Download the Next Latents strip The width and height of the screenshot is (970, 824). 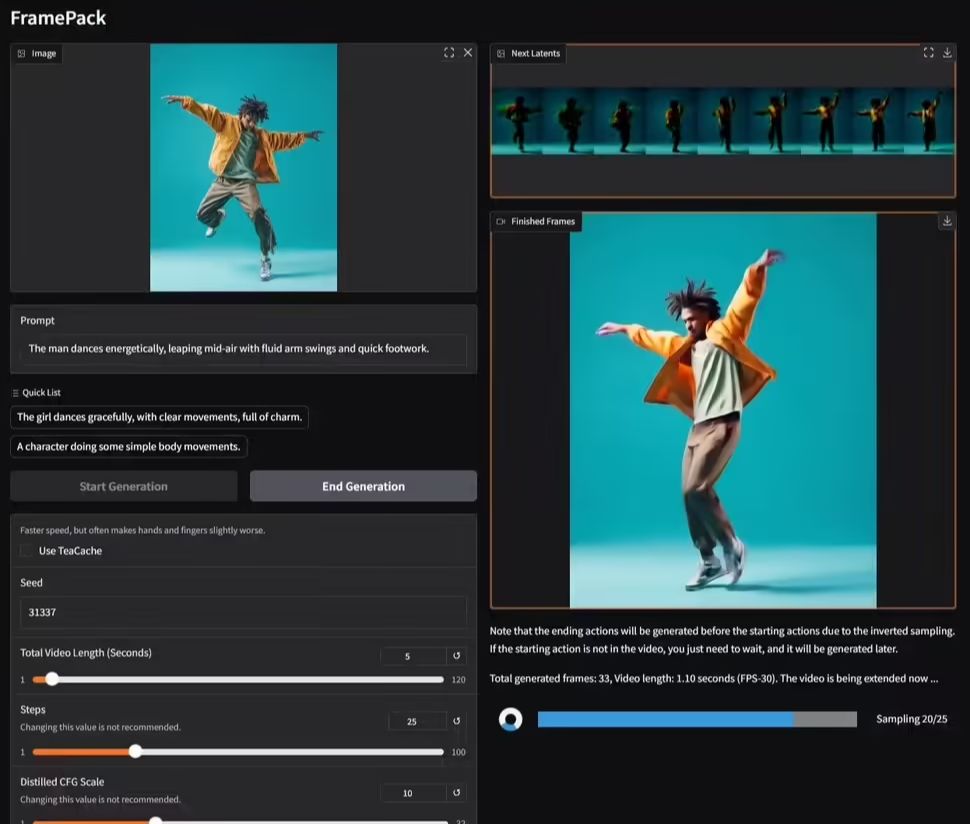pos(947,52)
